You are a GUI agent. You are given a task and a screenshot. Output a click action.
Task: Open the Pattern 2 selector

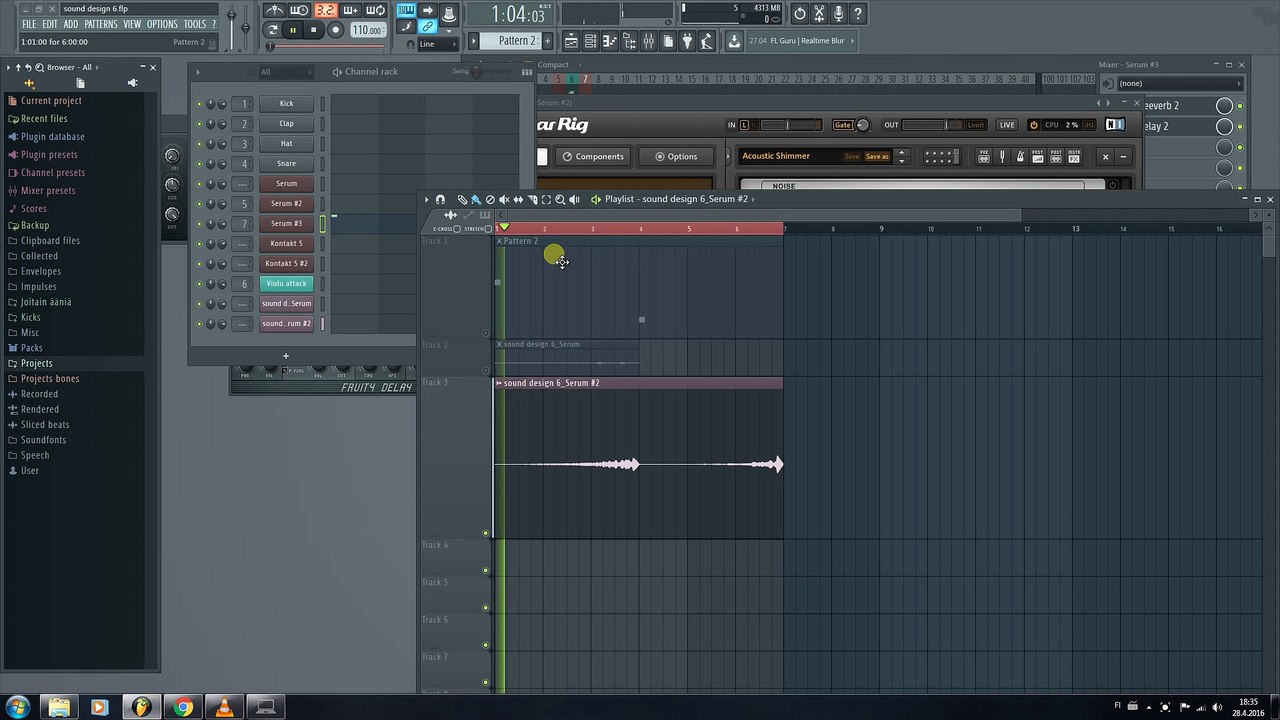512,41
